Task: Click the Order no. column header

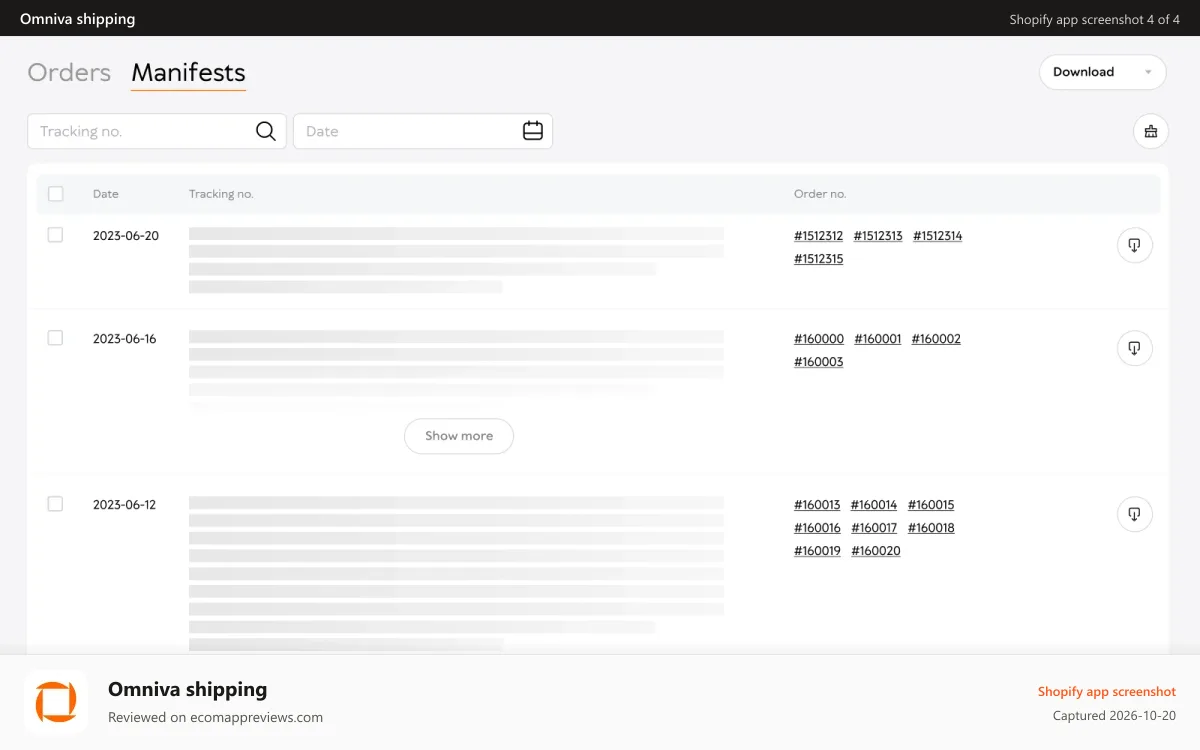Action: pyautogui.click(x=820, y=194)
